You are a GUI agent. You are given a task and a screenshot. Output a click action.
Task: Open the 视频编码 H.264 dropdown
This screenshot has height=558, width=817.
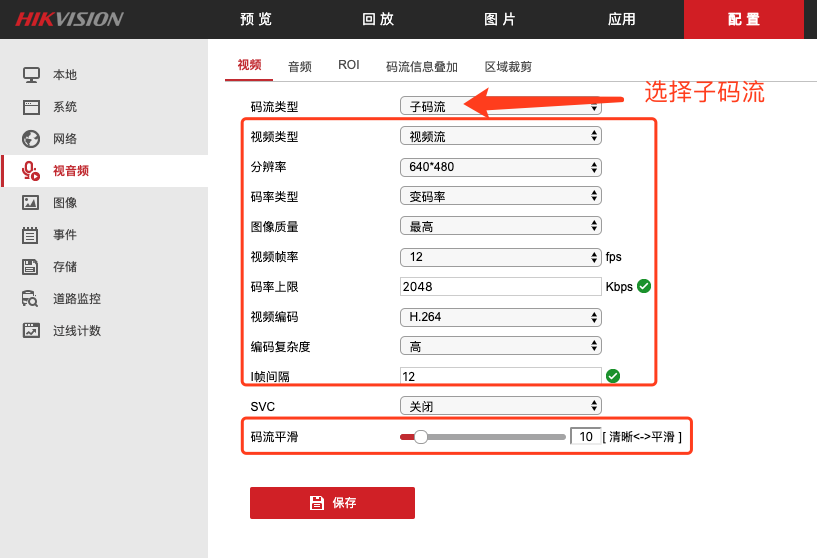(x=500, y=317)
